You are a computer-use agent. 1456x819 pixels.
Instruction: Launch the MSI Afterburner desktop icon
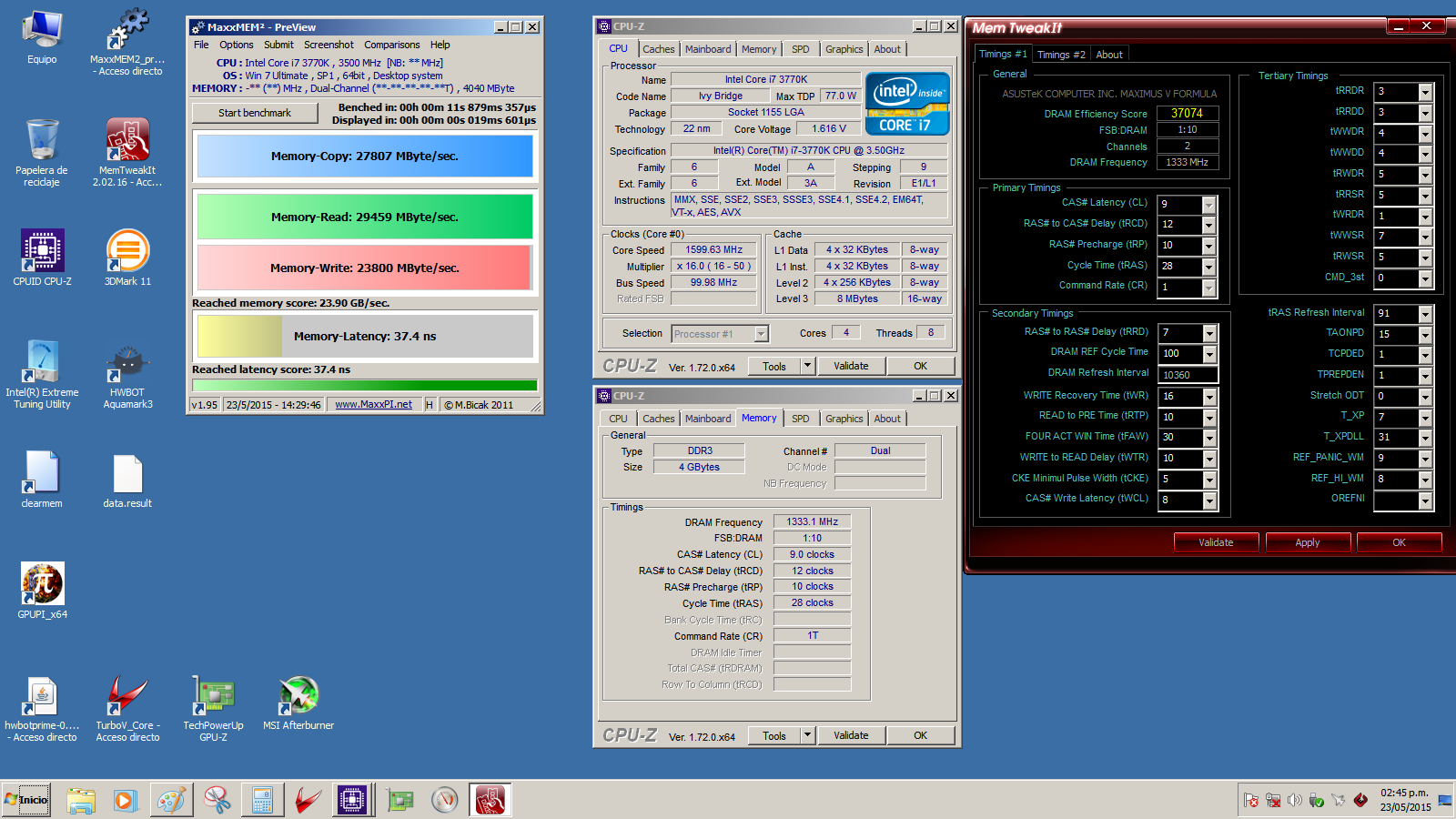[298, 703]
